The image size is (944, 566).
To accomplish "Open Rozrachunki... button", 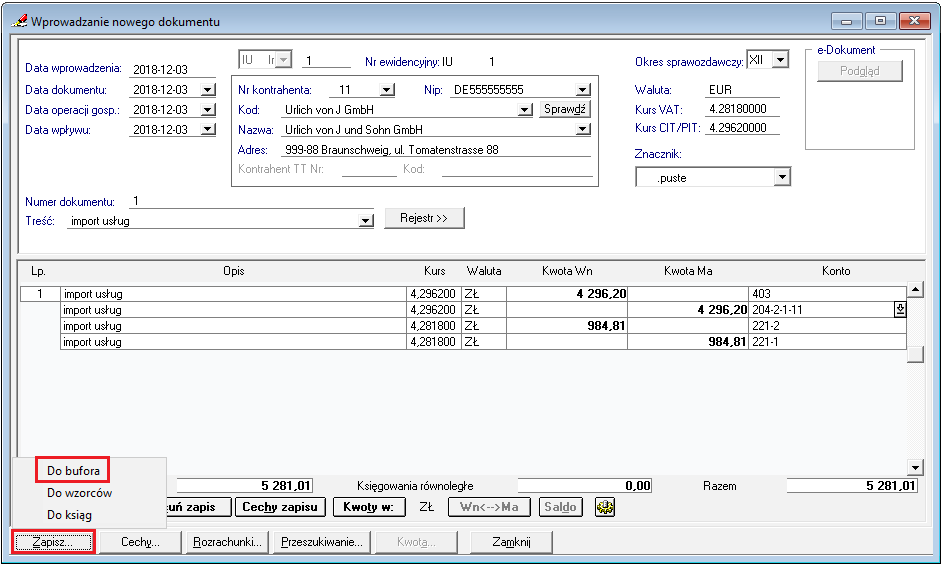I will point(227,542).
